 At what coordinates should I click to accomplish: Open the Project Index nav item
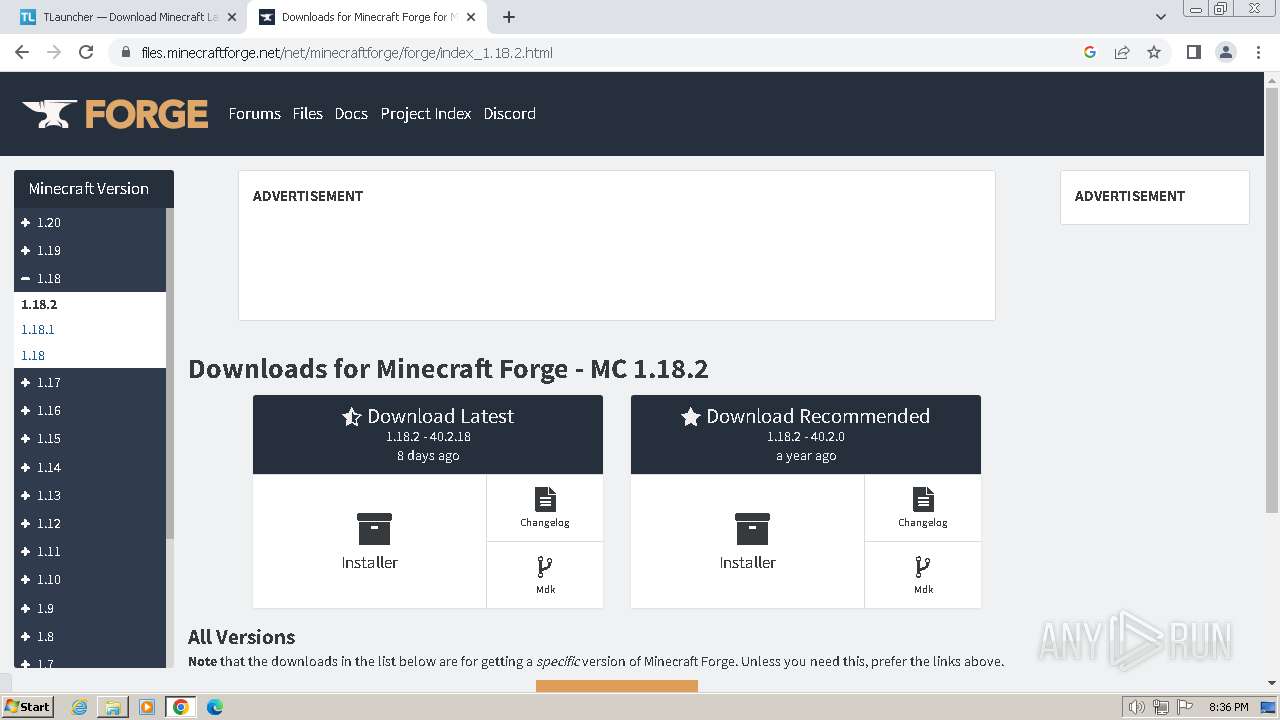[425, 114]
